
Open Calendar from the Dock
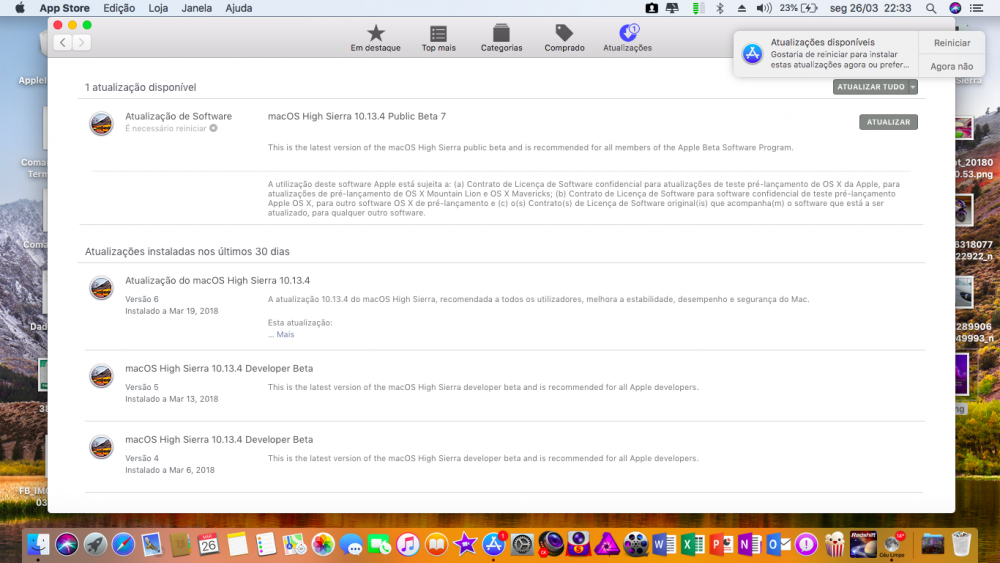click(209, 545)
